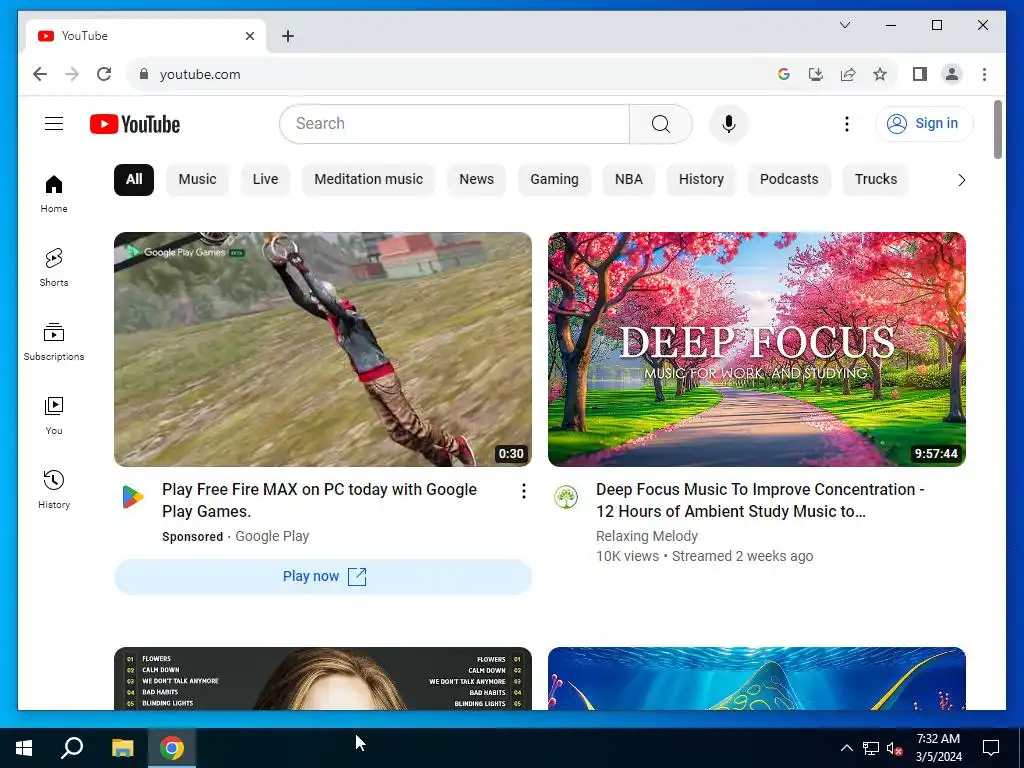The height and width of the screenshot is (768, 1024).
Task: Open the Deep Focus cherry blossom thumbnail
Action: click(x=757, y=349)
